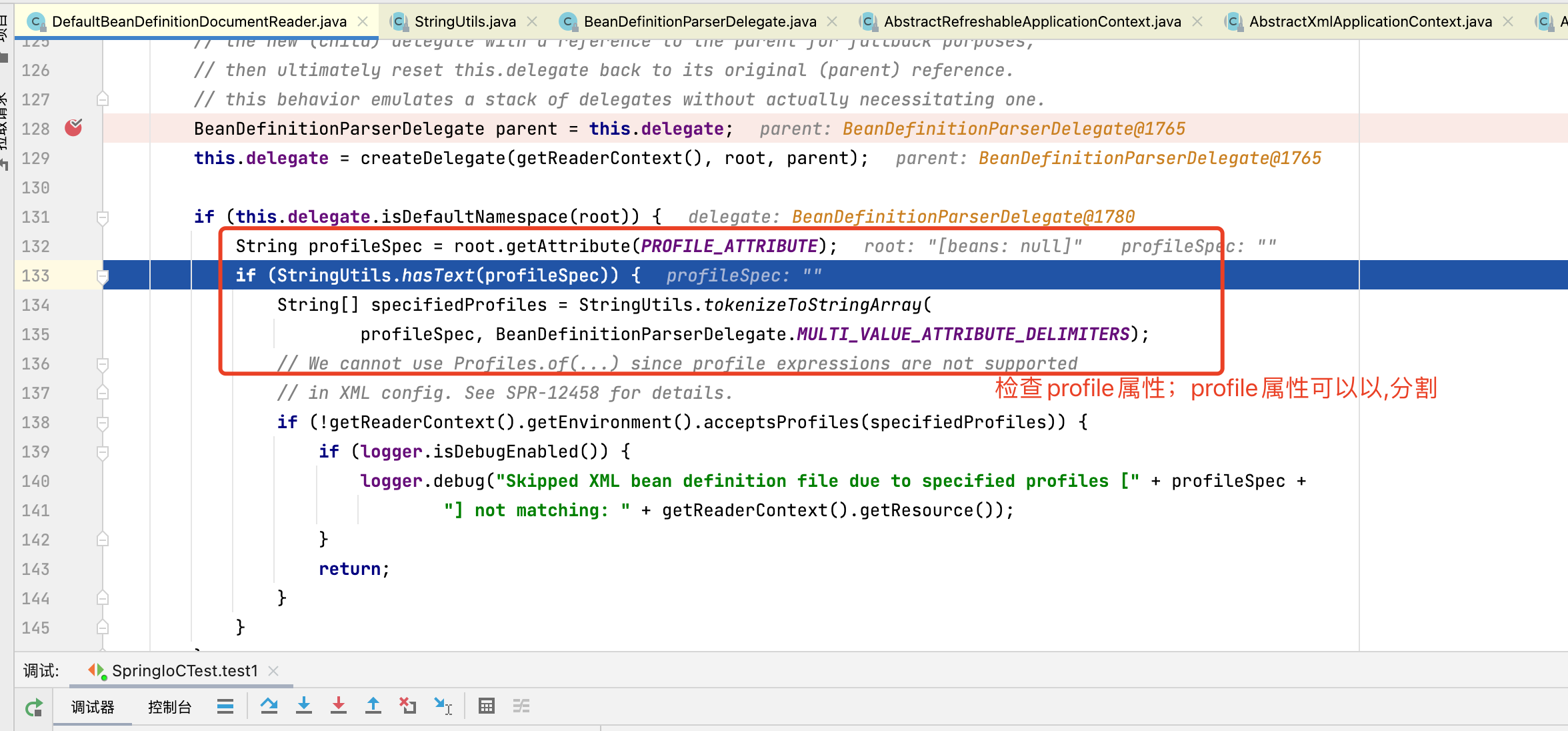This screenshot has width=1568, height=731.
Task: Close the BeanDefinitionParserDelegate.java tab
Action: coord(832,21)
